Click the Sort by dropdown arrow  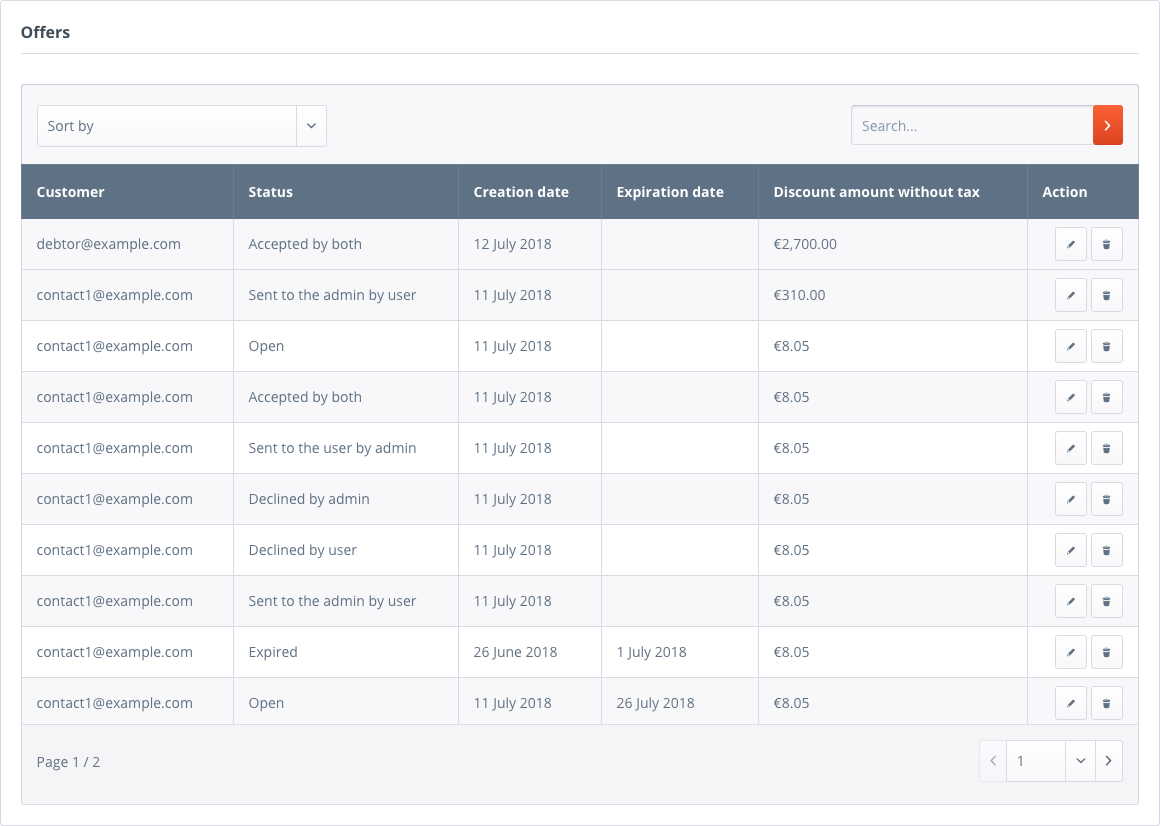click(311, 126)
